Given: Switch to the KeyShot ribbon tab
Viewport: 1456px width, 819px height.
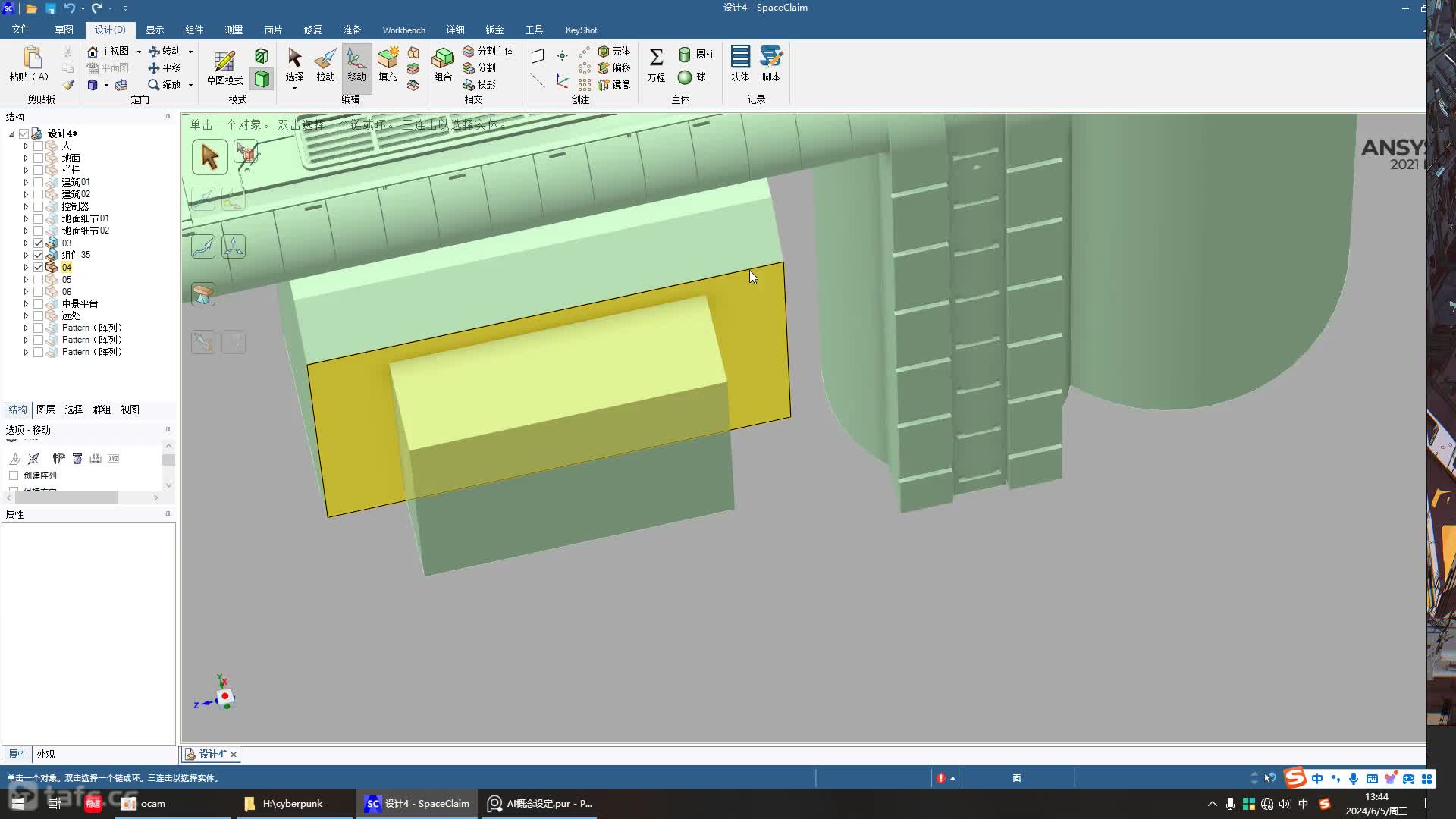Looking at the screenshot, I should [x=581, y=30].
